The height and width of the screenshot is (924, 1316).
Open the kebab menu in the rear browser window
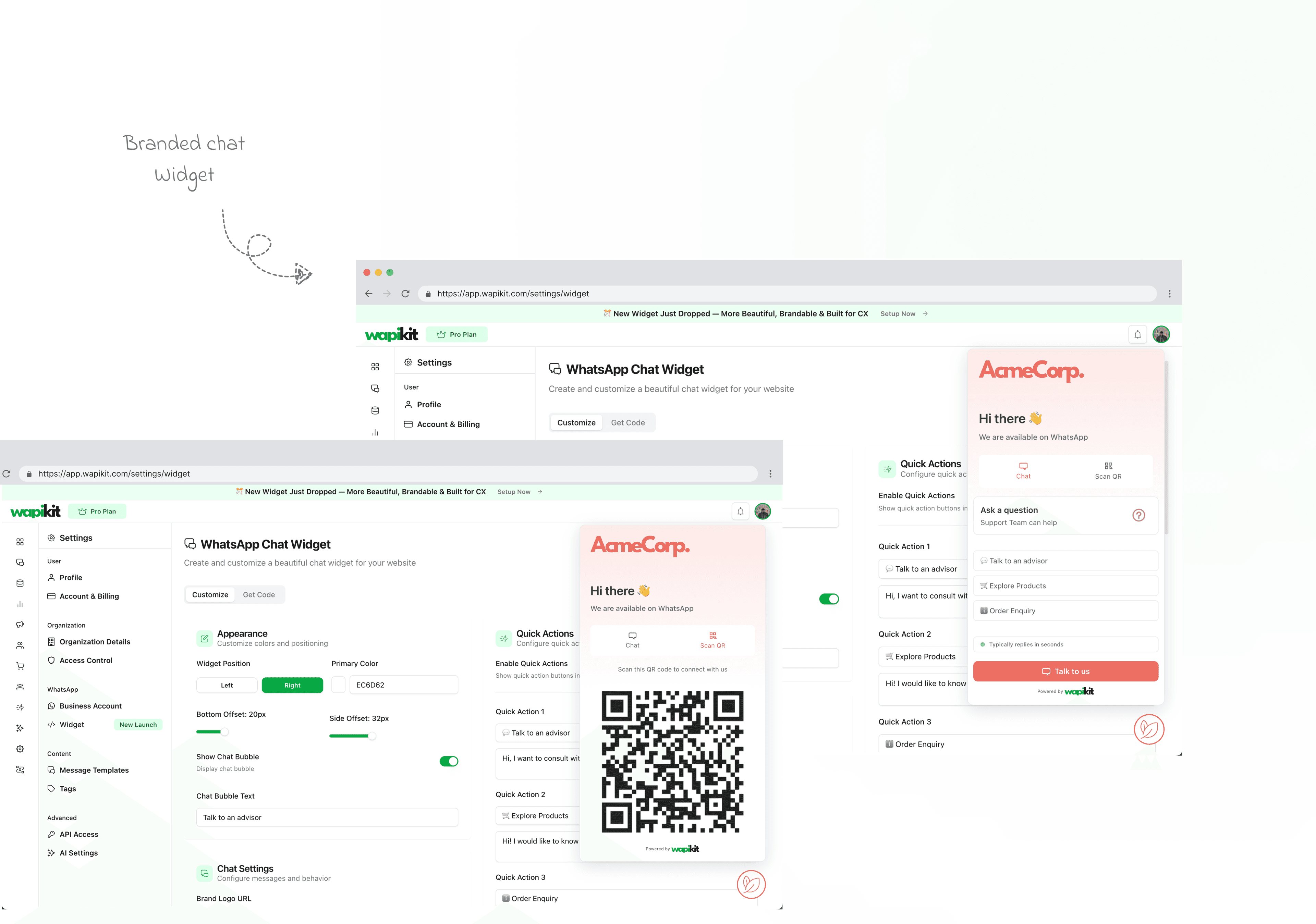coord(1169,293)
